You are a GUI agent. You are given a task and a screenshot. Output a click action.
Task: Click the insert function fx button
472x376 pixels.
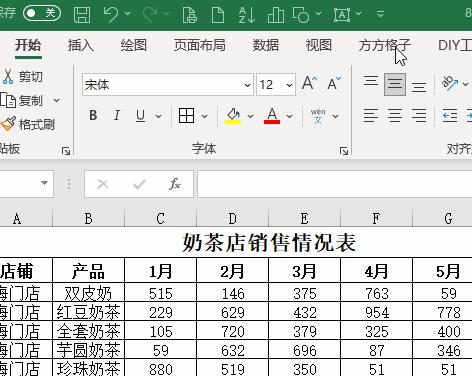175,184
